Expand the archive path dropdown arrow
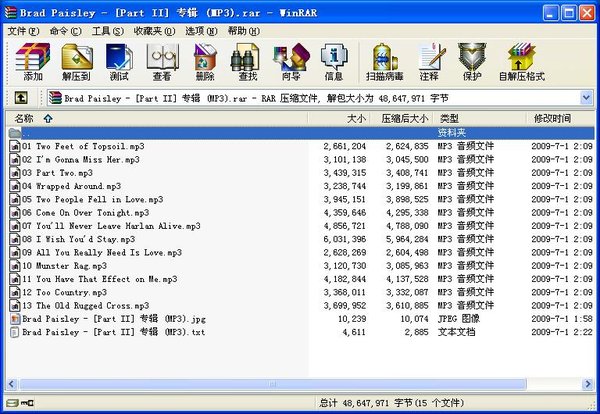Viewport: 600px width, 414px height. pyautogui.click(x=586, y=98)
